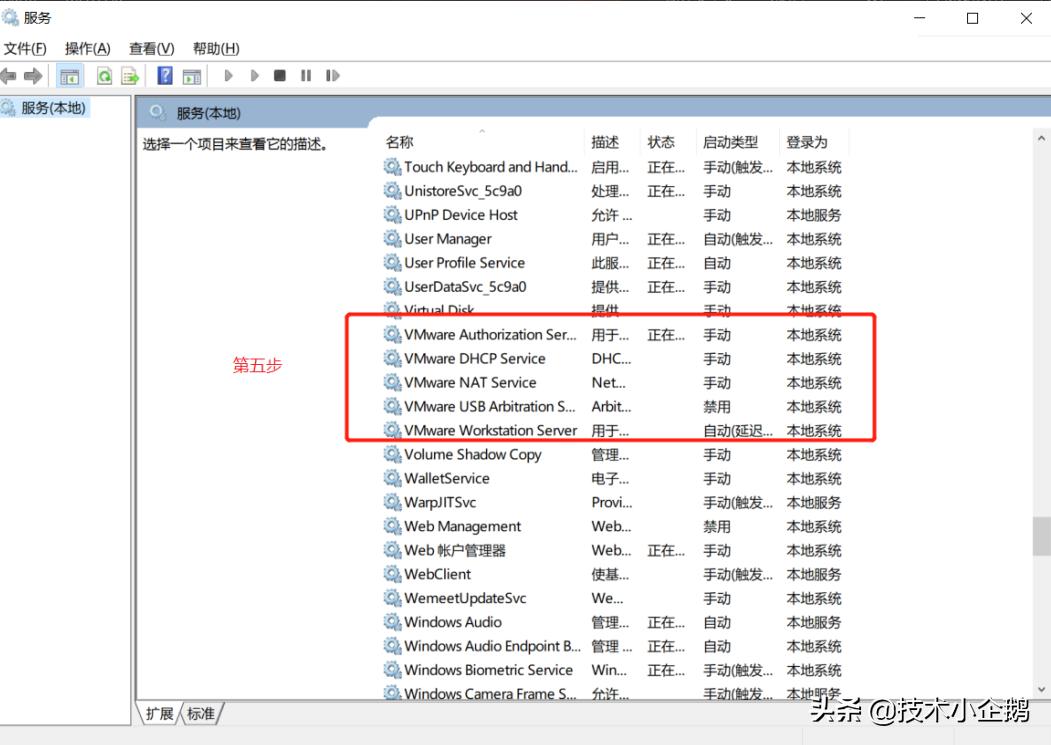Switch to the 扩展 tab
Viewport: 1051px width, 745px height.
pyautogui.click(x=160, y=714)
